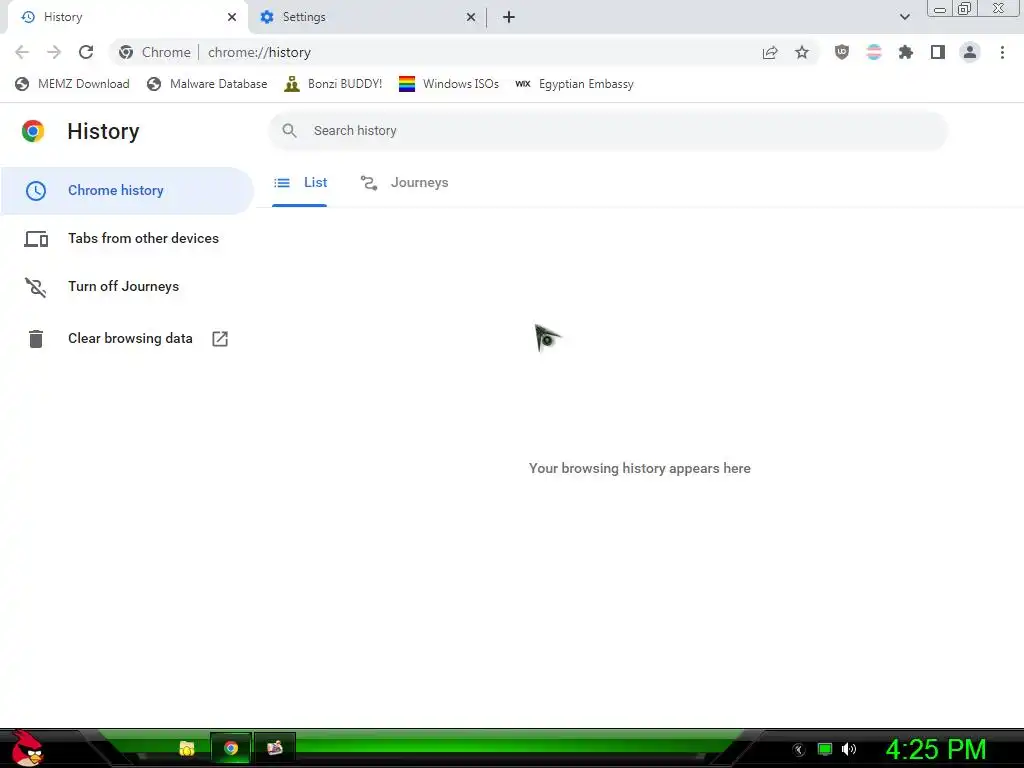Share this page via the share icon

click(770, 52)
